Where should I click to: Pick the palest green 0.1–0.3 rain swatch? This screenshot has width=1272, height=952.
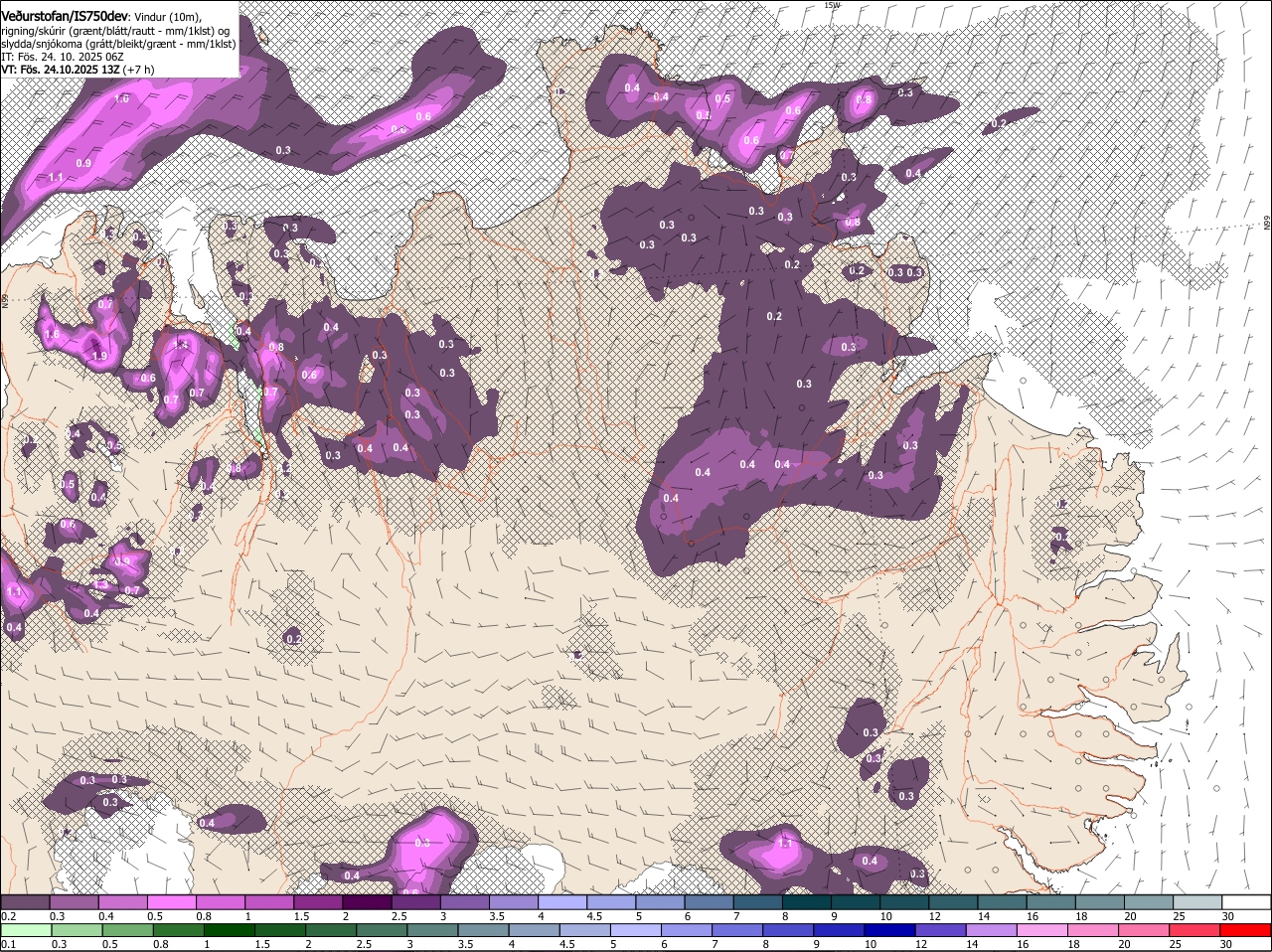[x=27, y=930]
